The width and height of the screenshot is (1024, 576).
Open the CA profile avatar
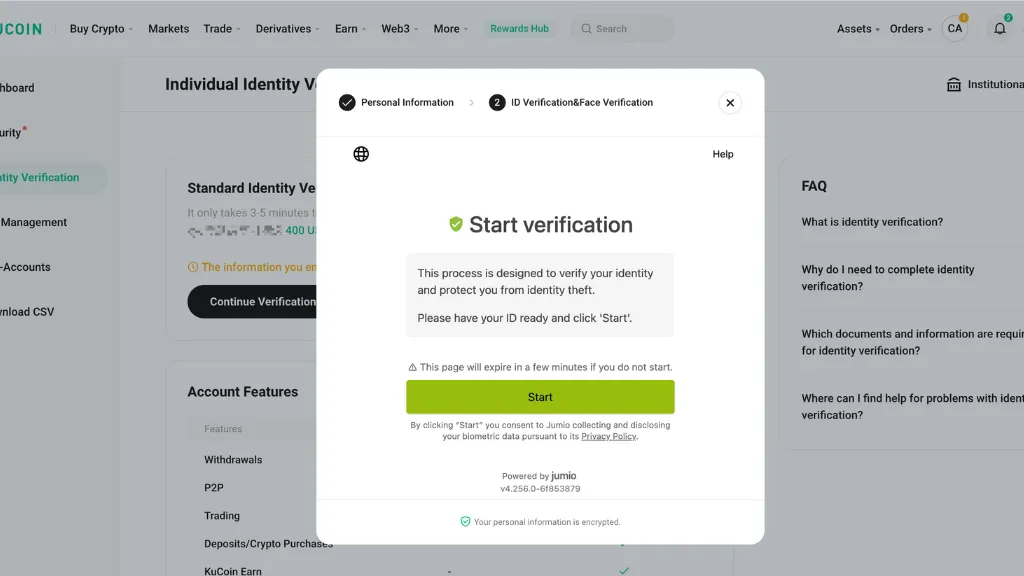click(x=955, y=29)
